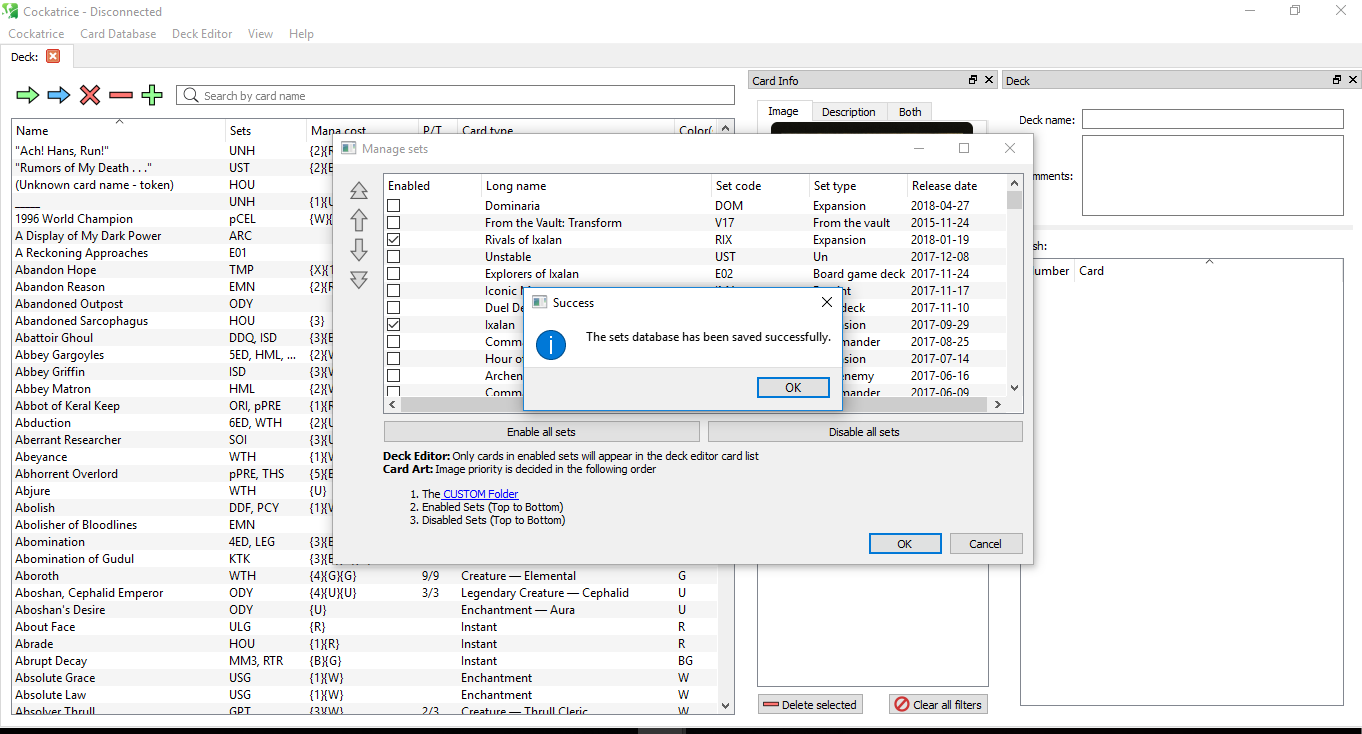Close the Card Info panel
Image resolution: width=1362 pixels, height=734 pixels.
[x=989, y=80]
